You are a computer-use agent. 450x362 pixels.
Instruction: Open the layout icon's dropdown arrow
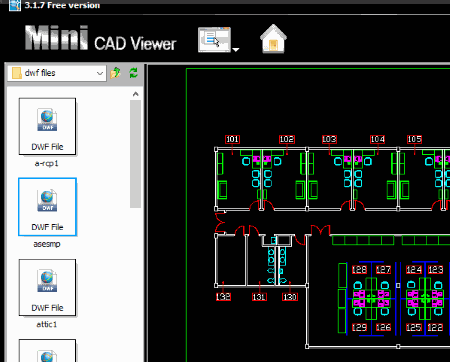pos(236,50)
